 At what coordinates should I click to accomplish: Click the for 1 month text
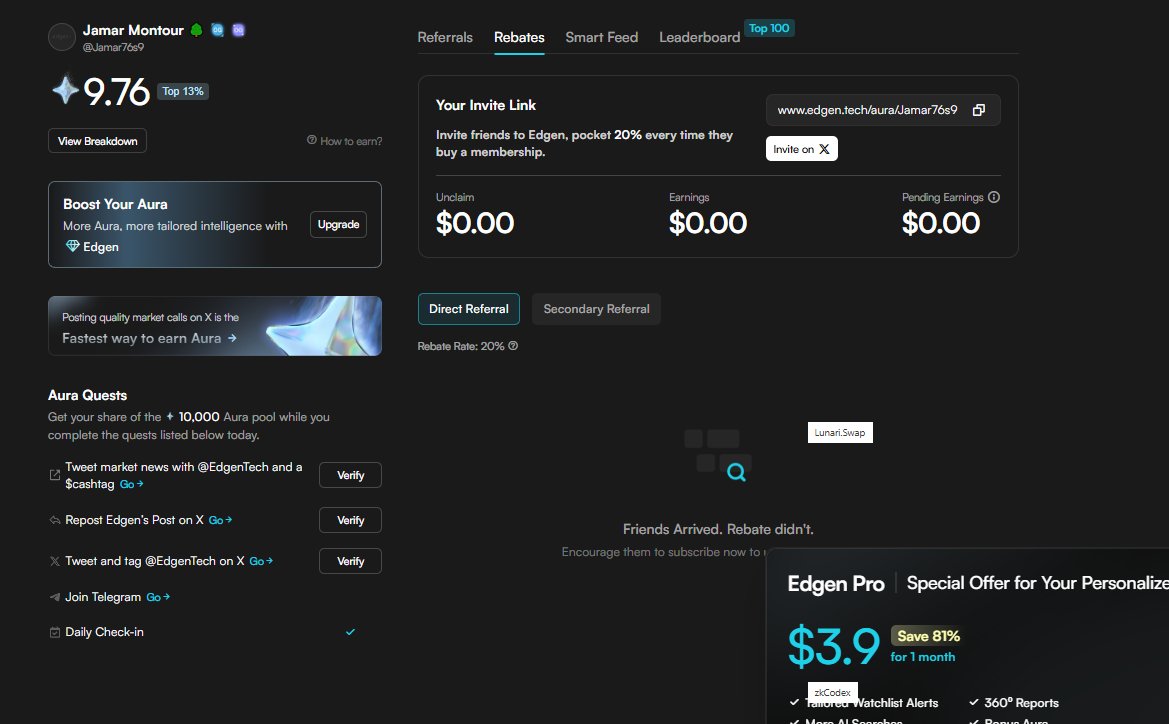[x=922, y=657]
